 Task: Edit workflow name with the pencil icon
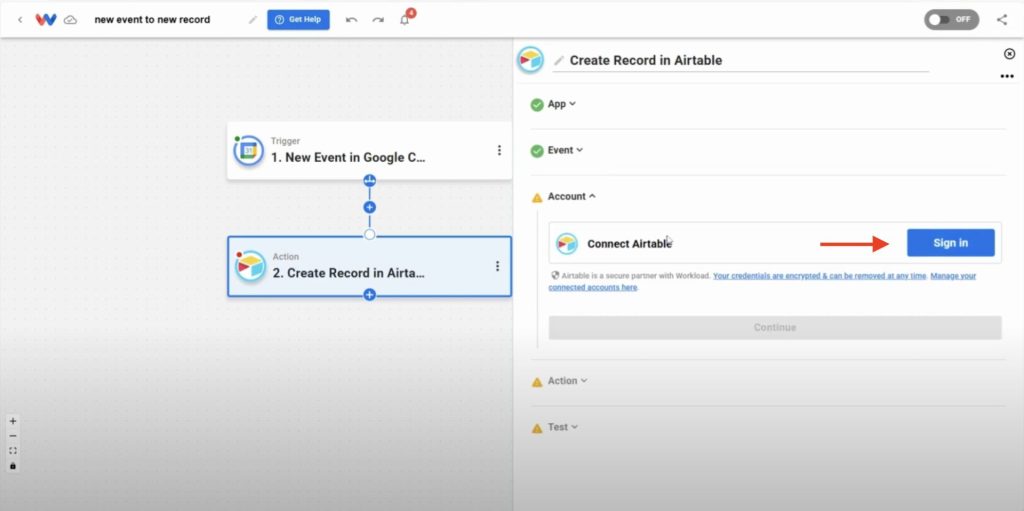click(253, 20)
